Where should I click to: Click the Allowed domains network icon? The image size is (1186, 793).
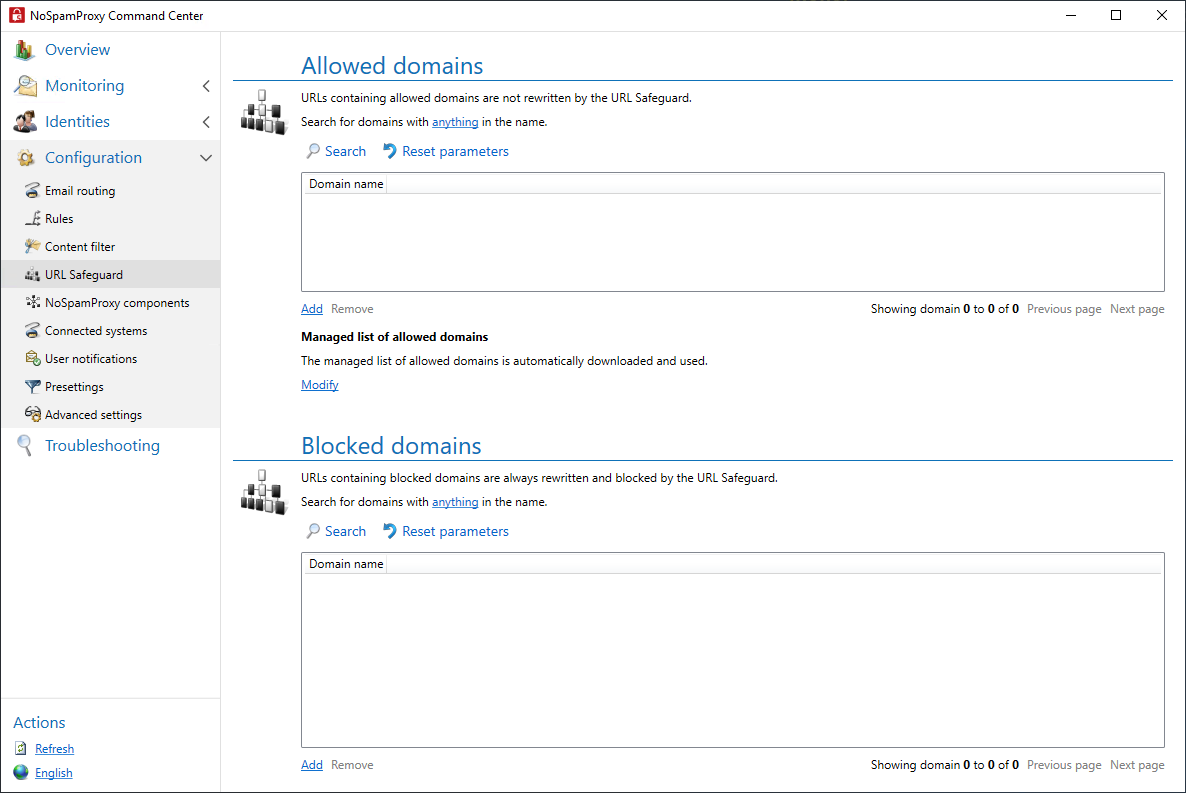coord(264,112)
